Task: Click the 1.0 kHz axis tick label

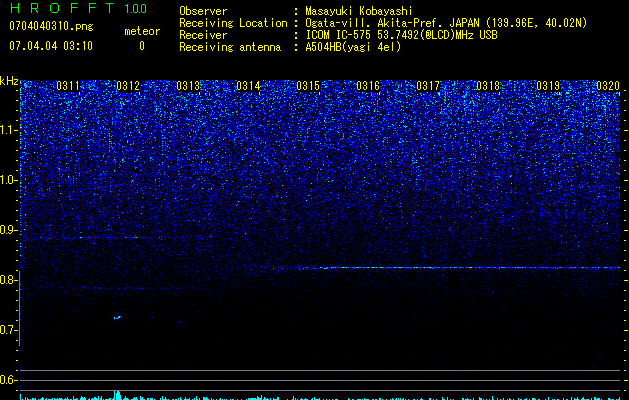Action: [x=8, y=180]
